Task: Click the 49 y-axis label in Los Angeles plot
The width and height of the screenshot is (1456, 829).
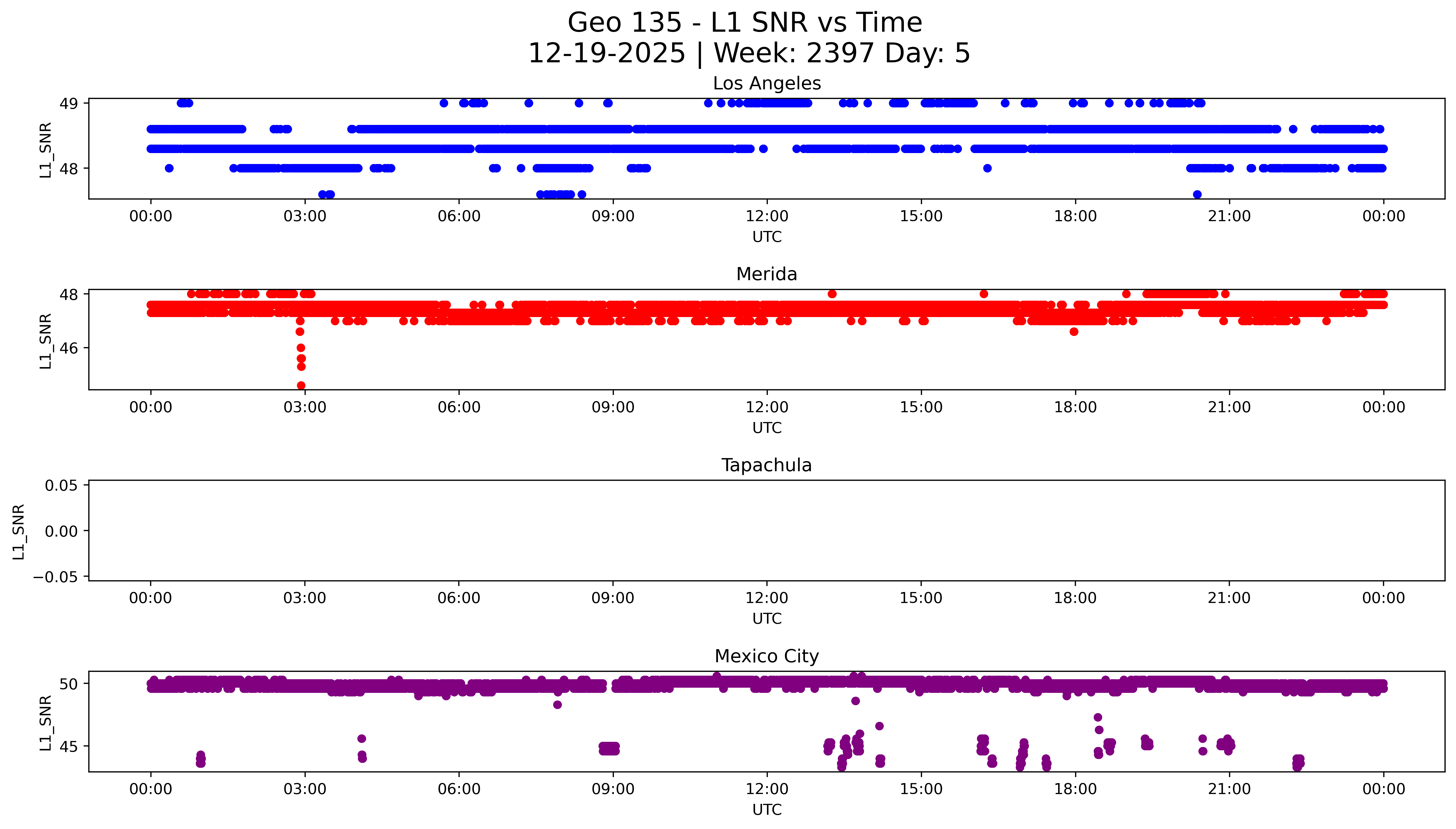Action: click(x=68, y=104)
